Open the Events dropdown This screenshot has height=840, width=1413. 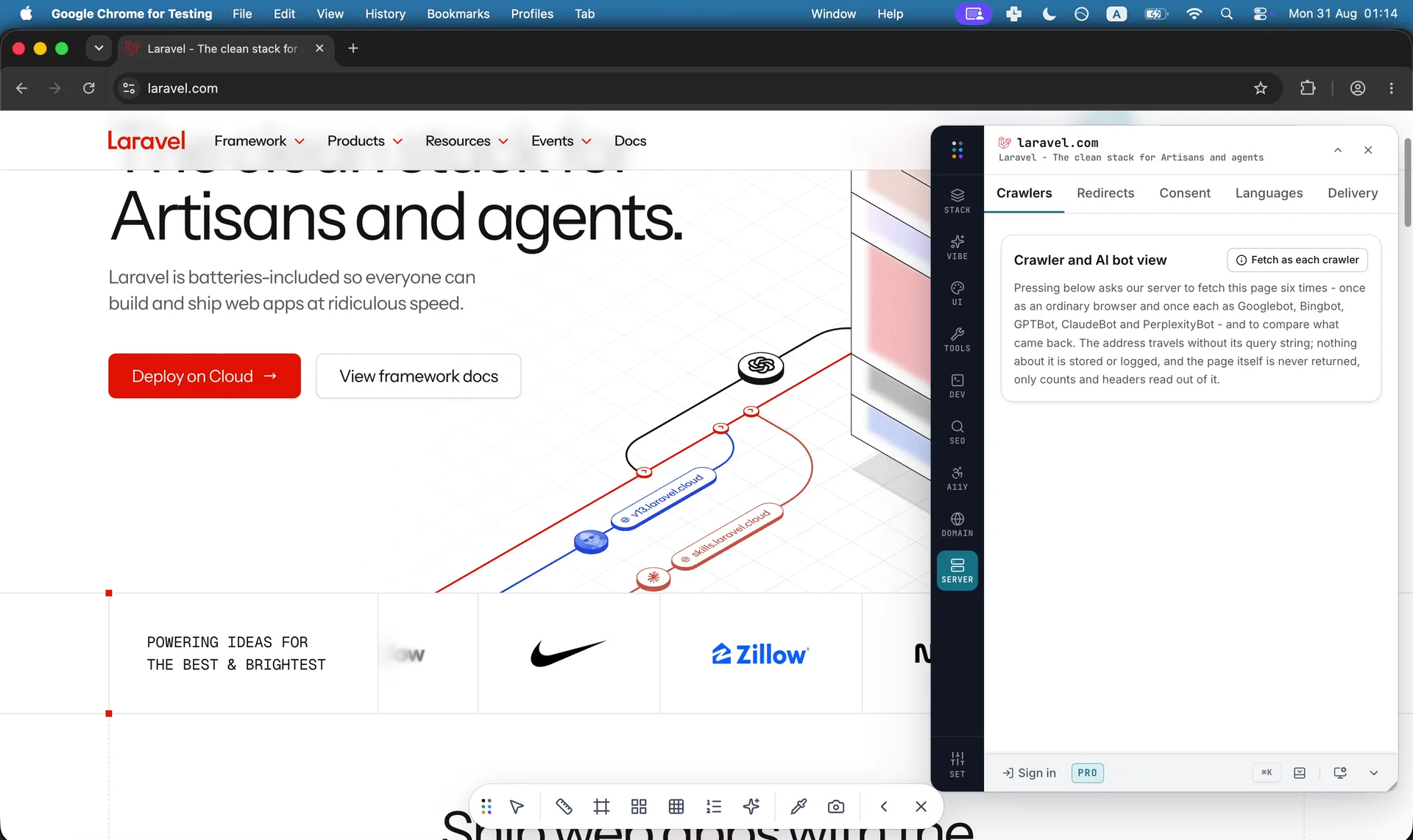coord(562,140)
